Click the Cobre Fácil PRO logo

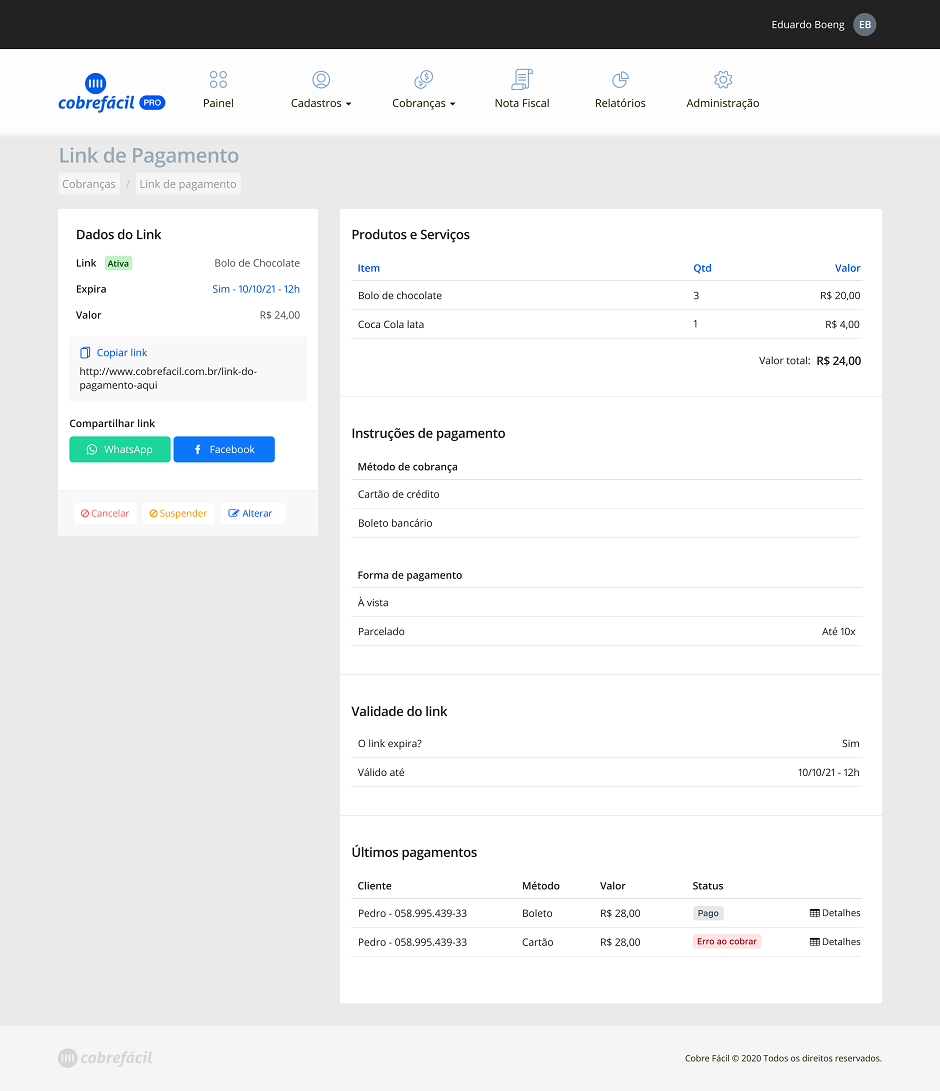tap(111, 93)
